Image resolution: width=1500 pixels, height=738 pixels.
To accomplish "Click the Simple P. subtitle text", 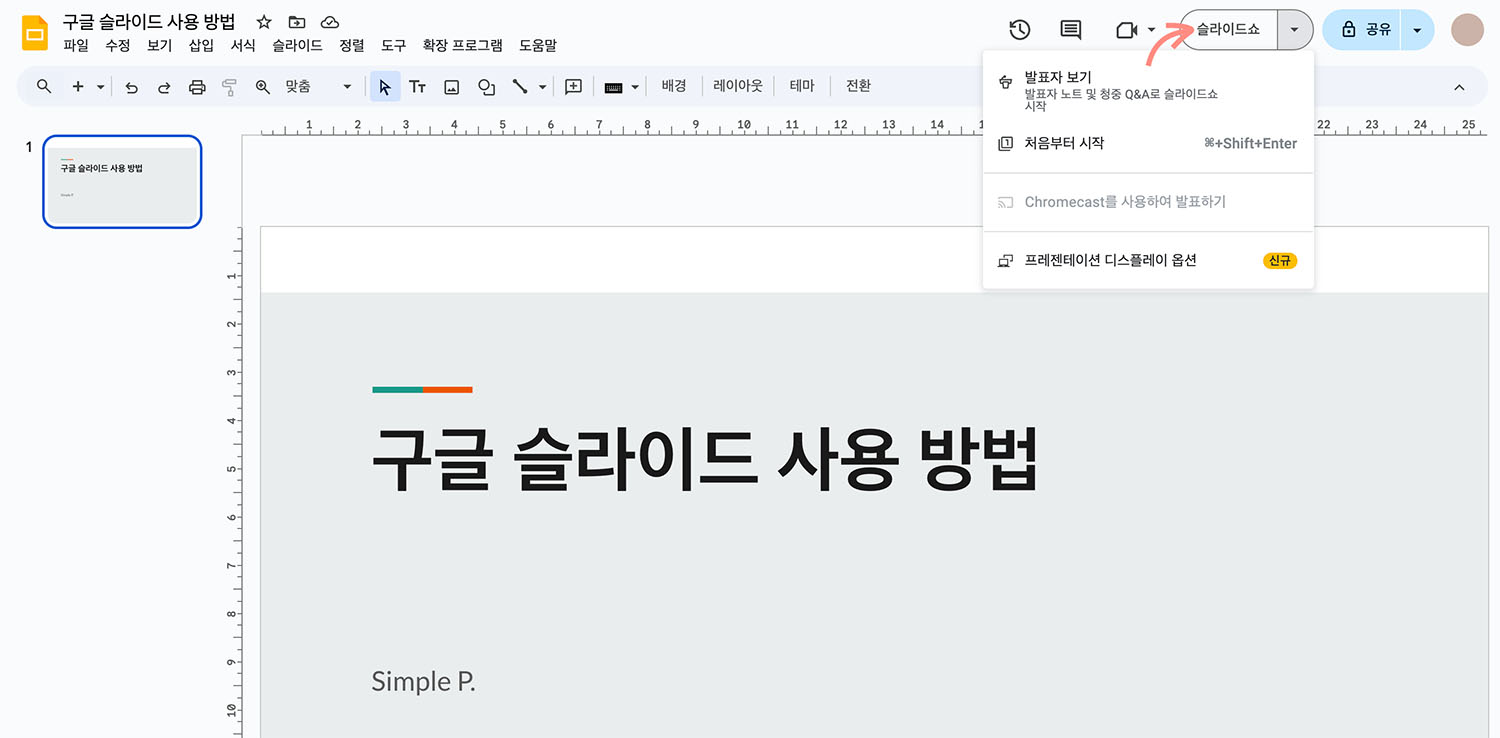I will pos(423,682).
